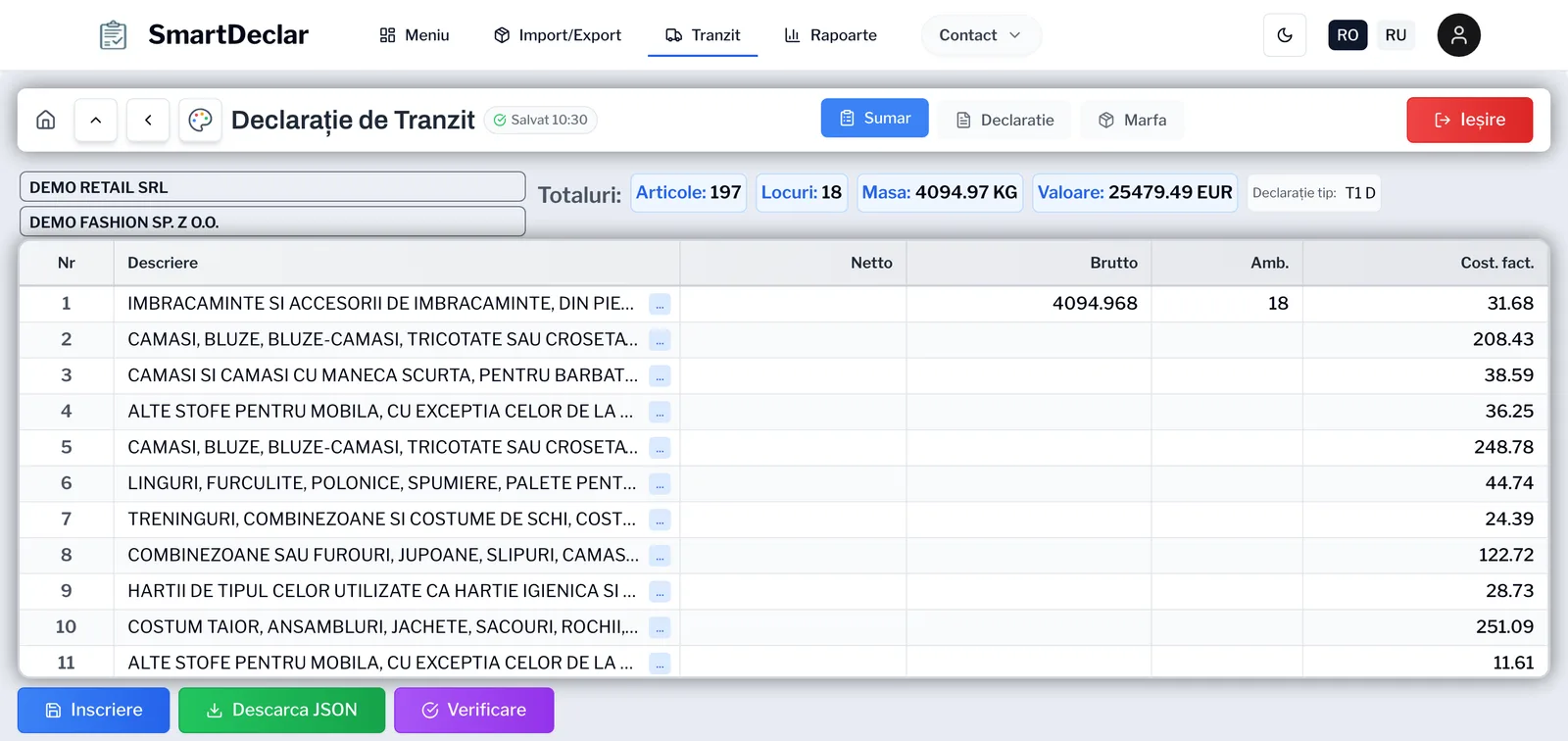The image size is (1568, 741).
Task: Expand description ellipsis for row 6 LINGURI
Action: (x=661, y=484)
